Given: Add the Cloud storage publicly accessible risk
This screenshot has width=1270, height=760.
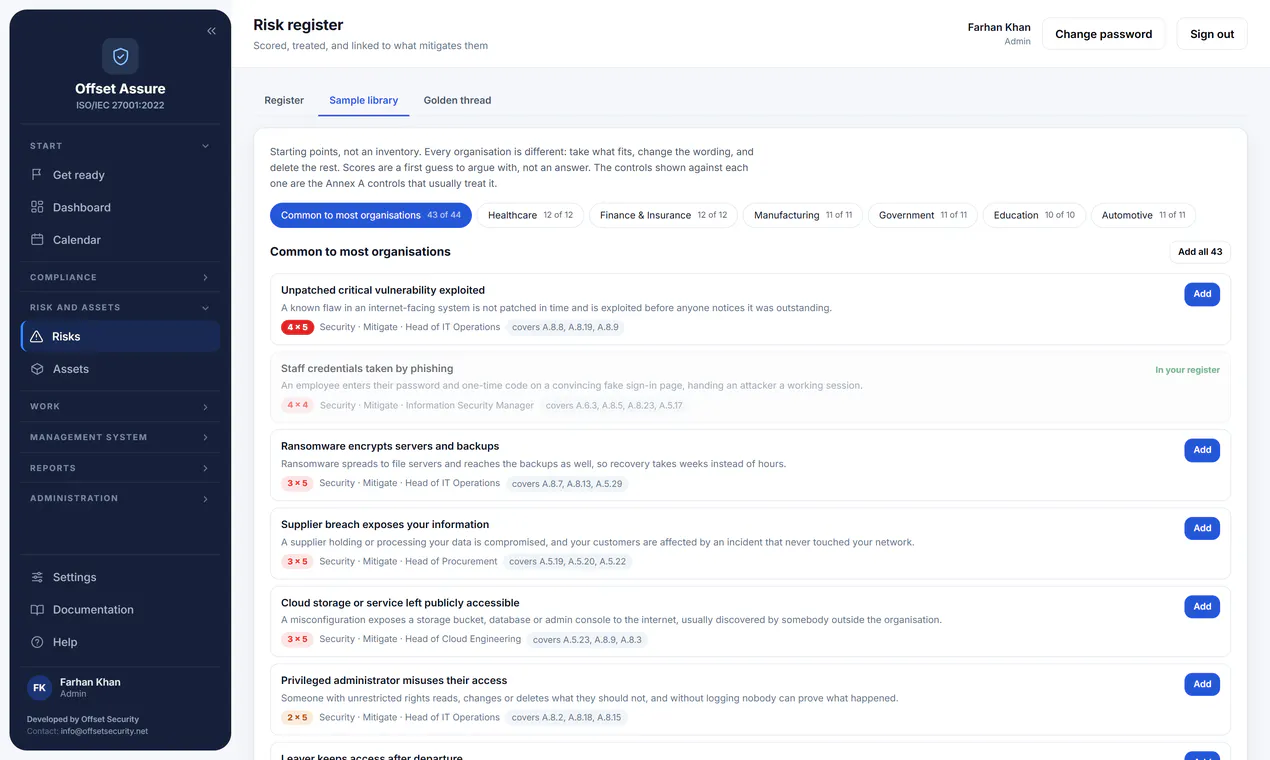Looking at the screenshot, I should (x=1202, y=606).
